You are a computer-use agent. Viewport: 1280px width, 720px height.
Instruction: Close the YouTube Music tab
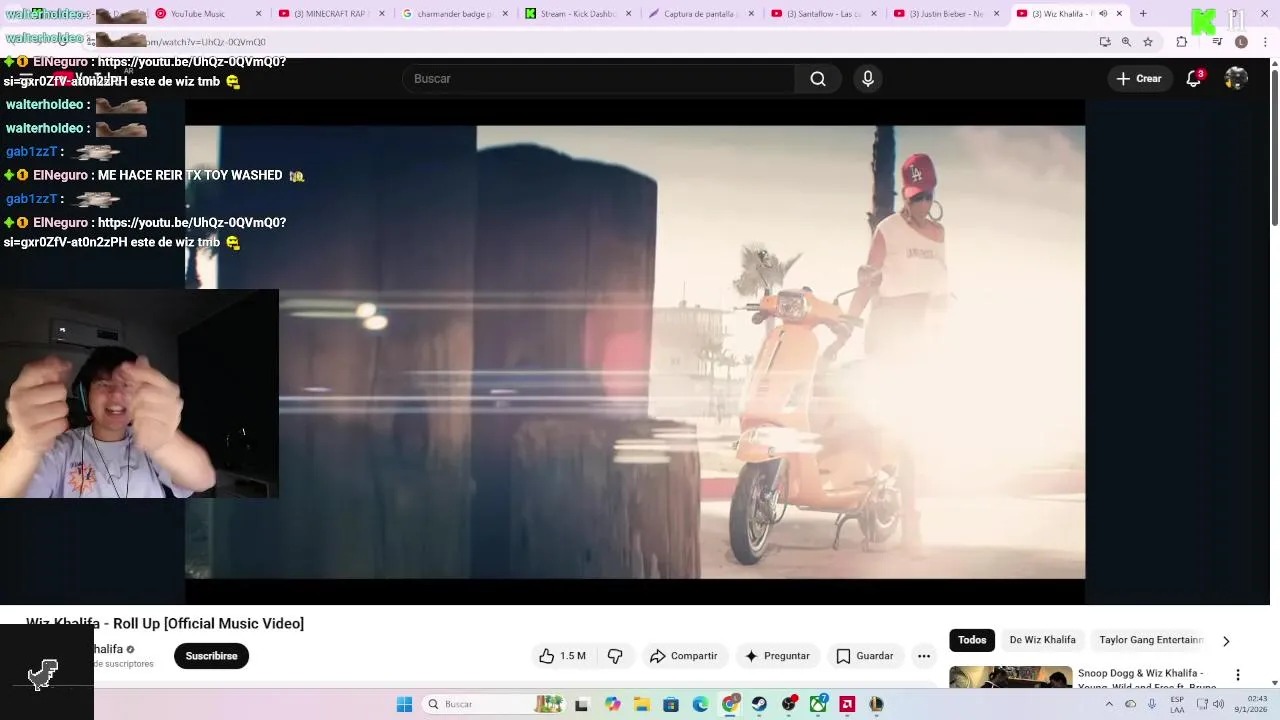(x=259, y=14)
